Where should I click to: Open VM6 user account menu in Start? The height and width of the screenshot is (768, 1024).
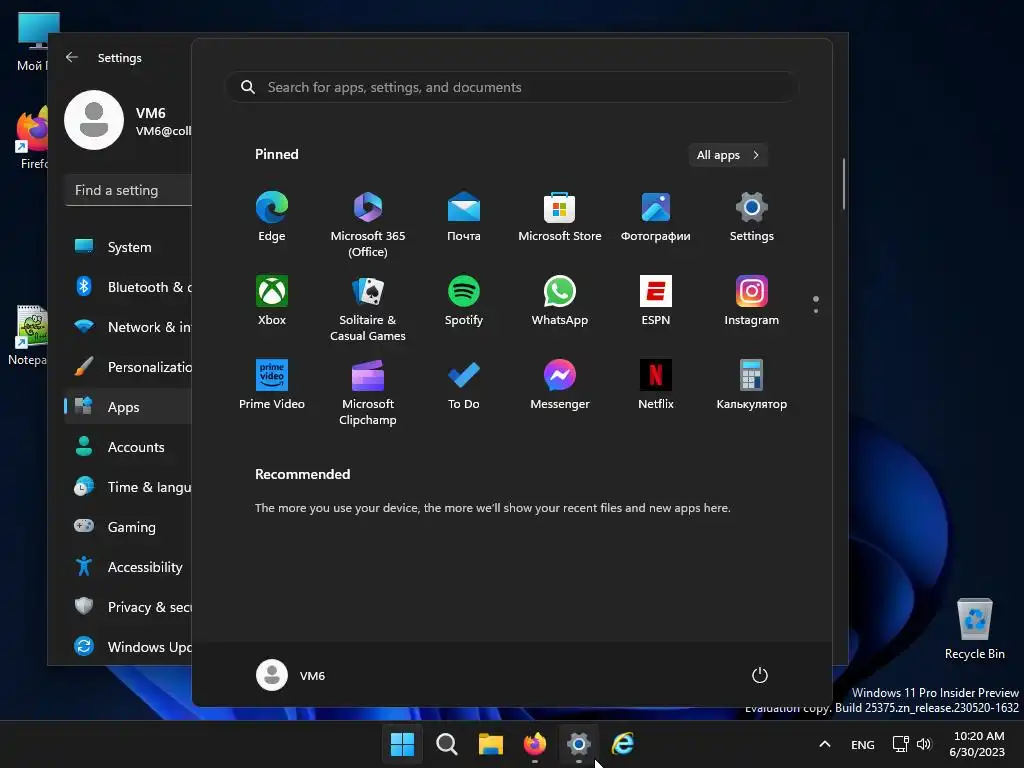(x=291, y=675)
